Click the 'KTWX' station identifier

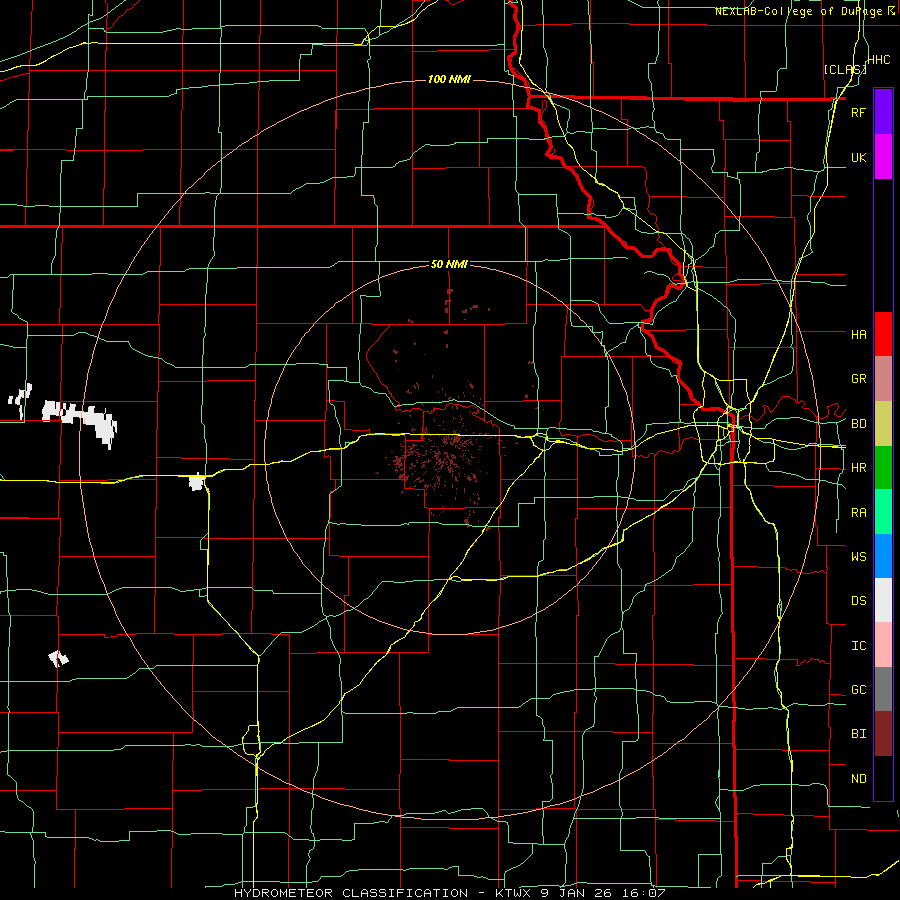tap(513, 893)
